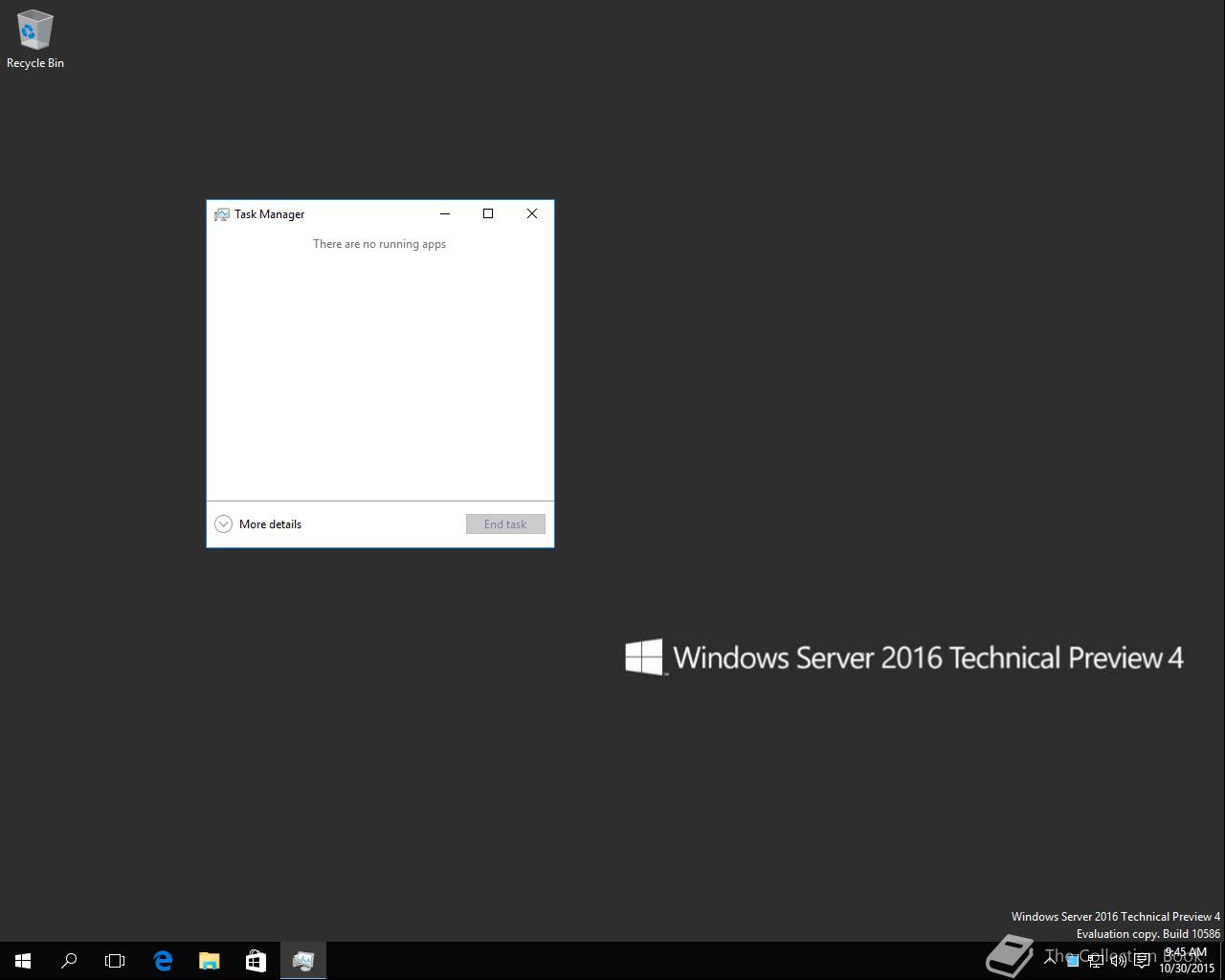Viewport: 1225px width, 980px height.
Task: Launch Microsoft Edge from the taskbar
Action: pos(163,961)
